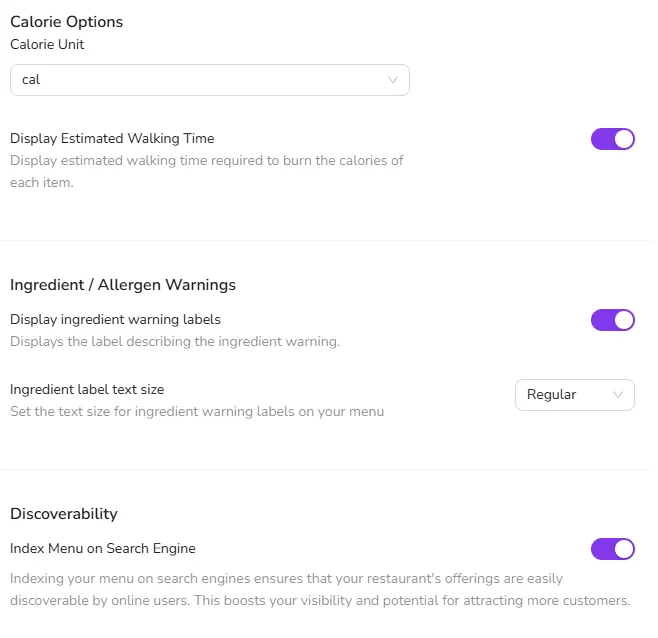This screenshot has height=638, width=658.
Task: Click the 'Displays the label describing' description
Action: (x=176, y=344)
